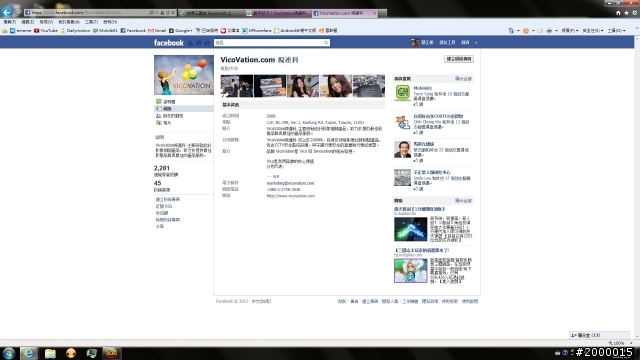The height and width of the screenshot is (360, 640).
Task: Open Windows Start button
Action: coord(9,353)
